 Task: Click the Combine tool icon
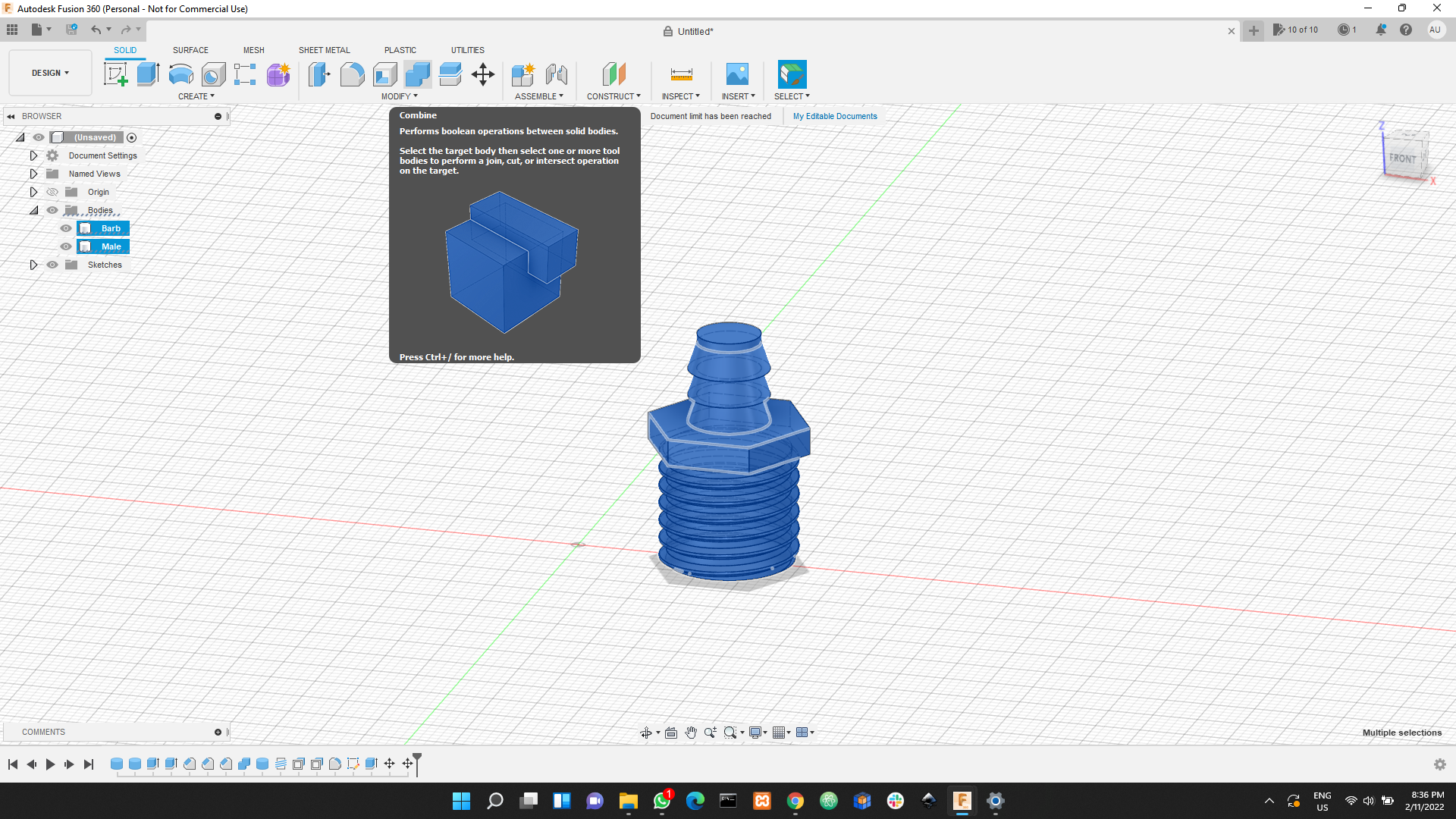point(417,74)
